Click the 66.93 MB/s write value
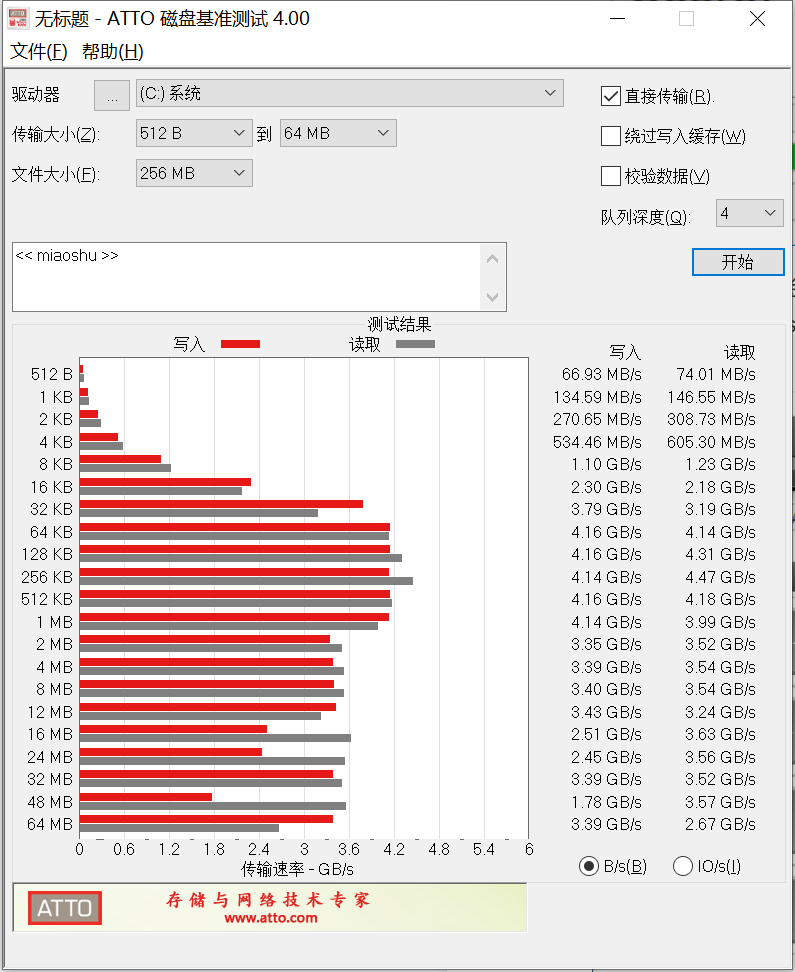Screen dimensions: 795x972 click(x=602, y=374)
